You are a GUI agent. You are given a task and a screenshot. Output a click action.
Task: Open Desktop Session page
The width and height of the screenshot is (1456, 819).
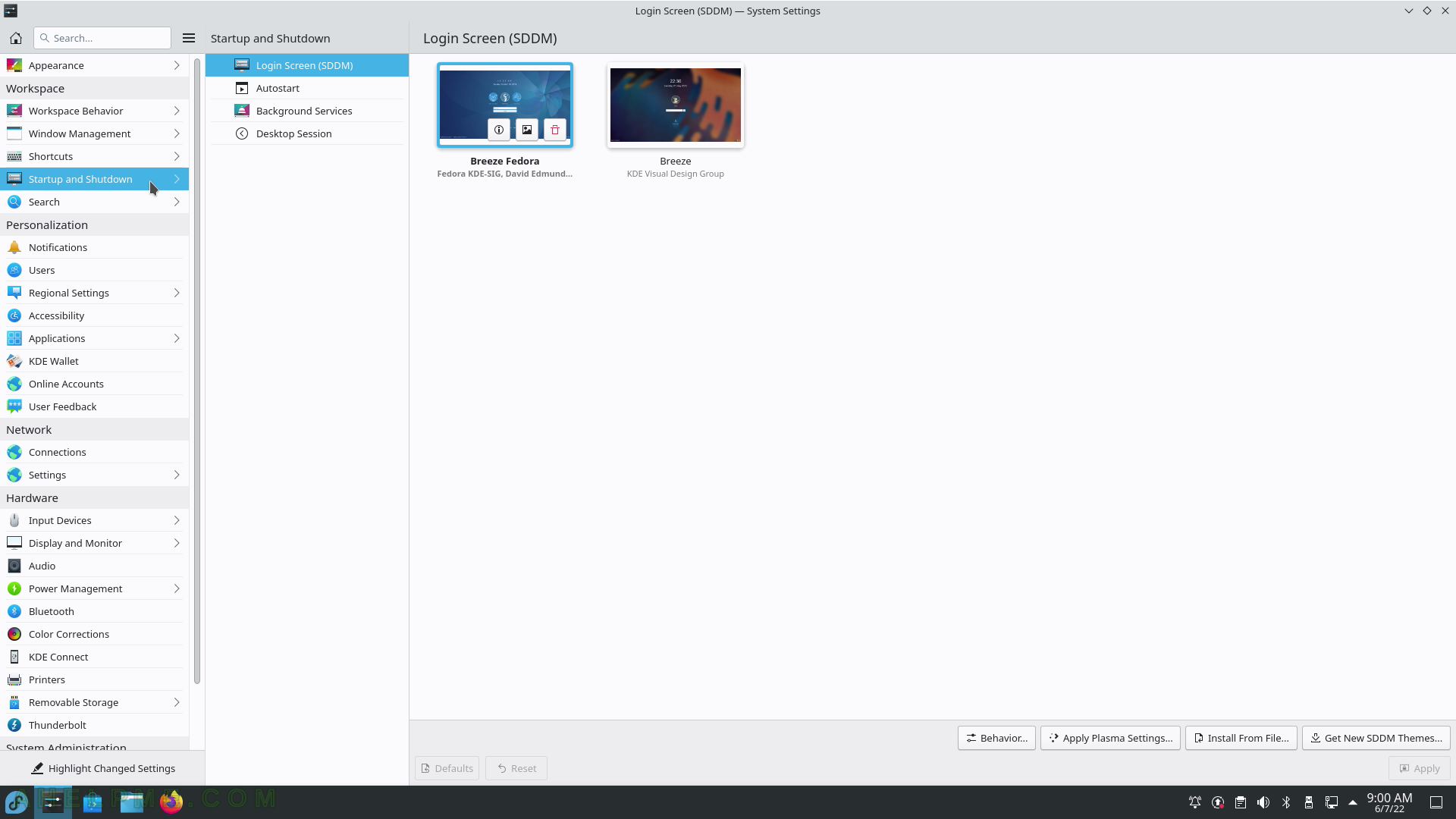(307, 133)
